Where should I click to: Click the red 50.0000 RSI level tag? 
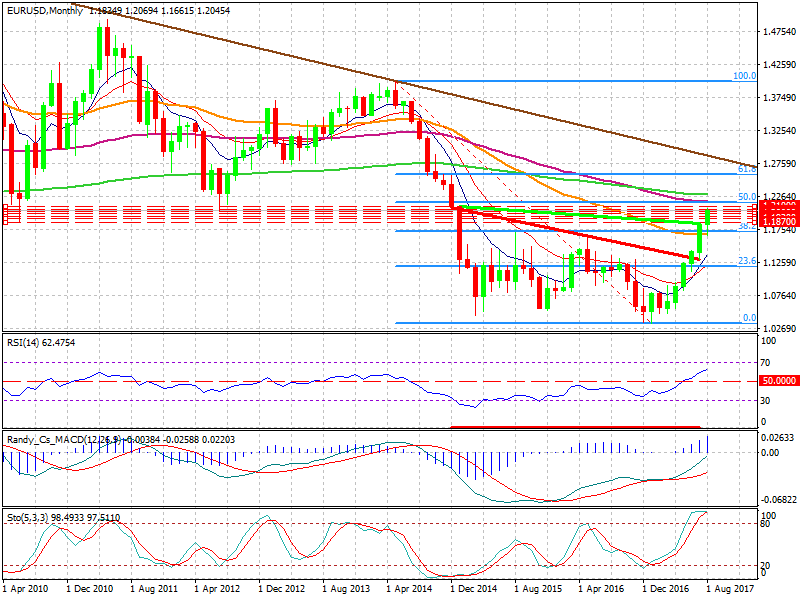tap(780, 381)
